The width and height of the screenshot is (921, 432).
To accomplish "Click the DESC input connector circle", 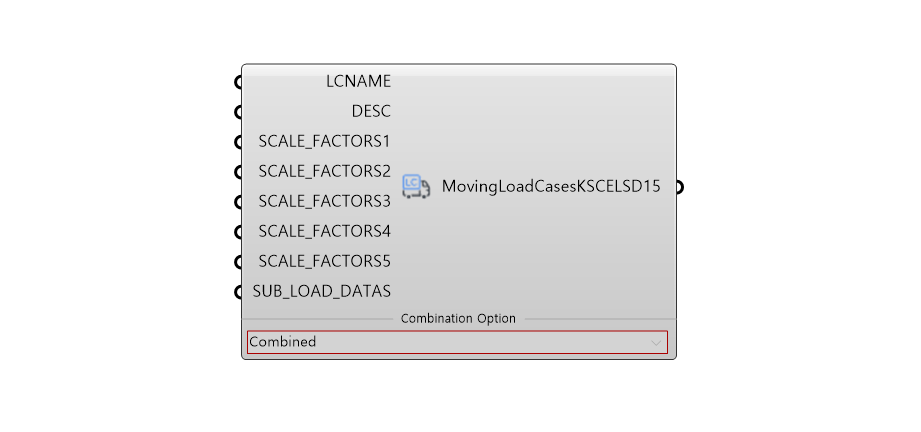I will (238, 112).
